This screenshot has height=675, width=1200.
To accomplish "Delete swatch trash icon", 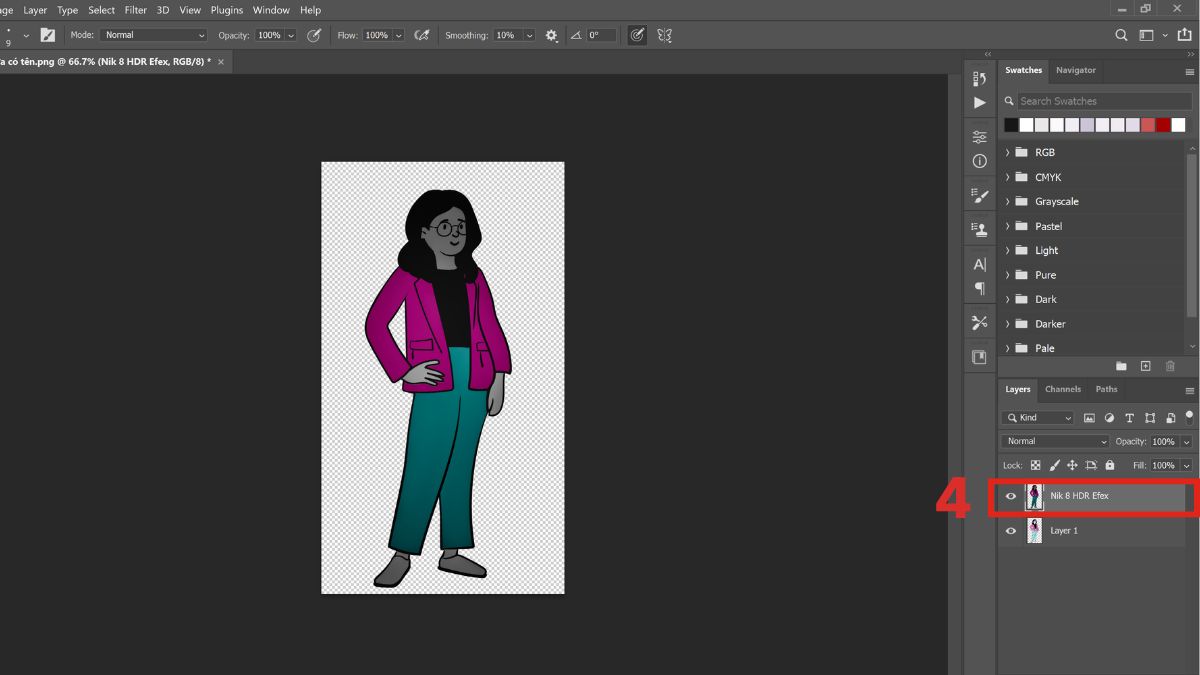I will [x=1170, y=367].
